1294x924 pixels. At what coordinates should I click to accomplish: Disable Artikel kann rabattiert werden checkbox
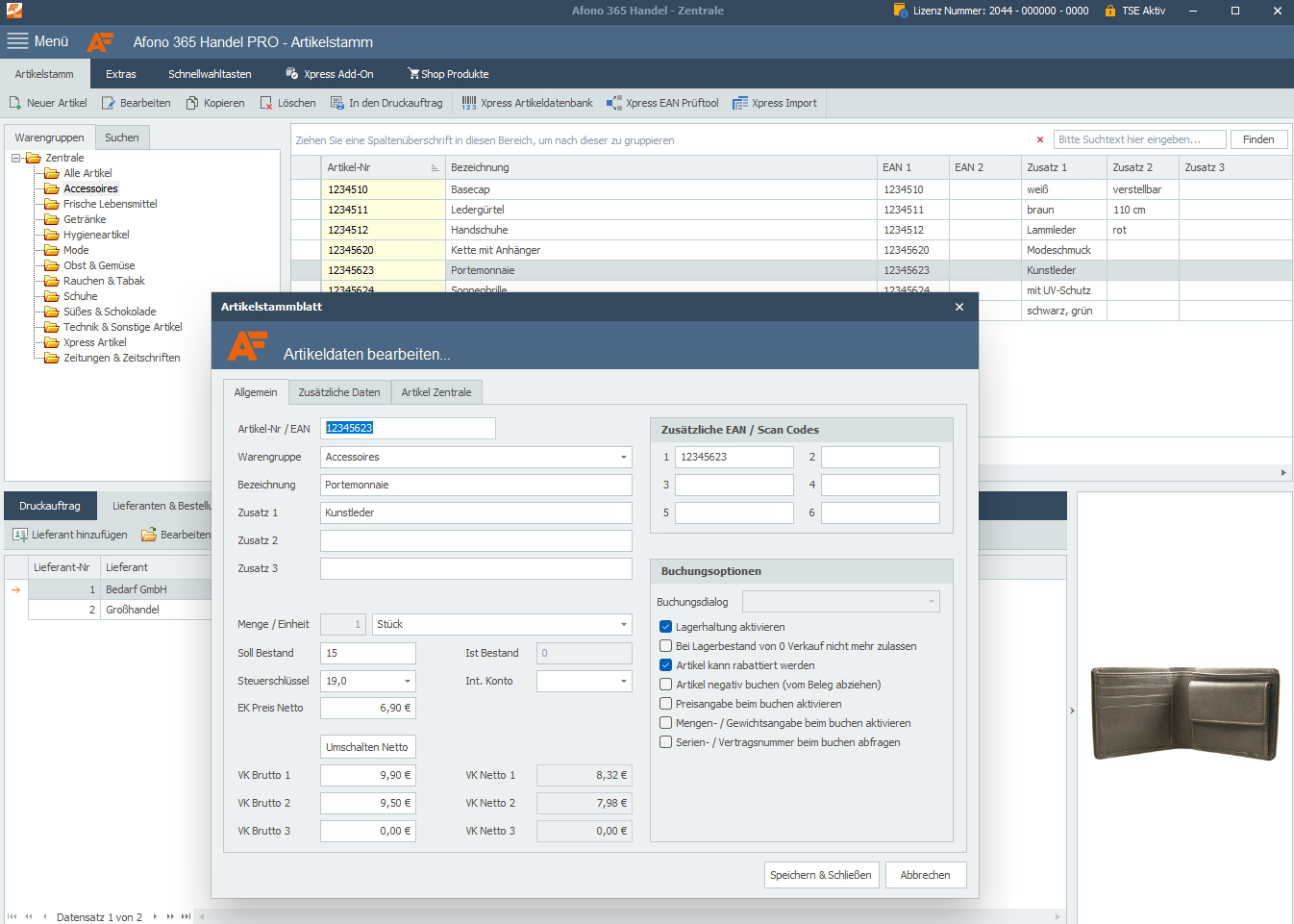(x=665, y=665)
